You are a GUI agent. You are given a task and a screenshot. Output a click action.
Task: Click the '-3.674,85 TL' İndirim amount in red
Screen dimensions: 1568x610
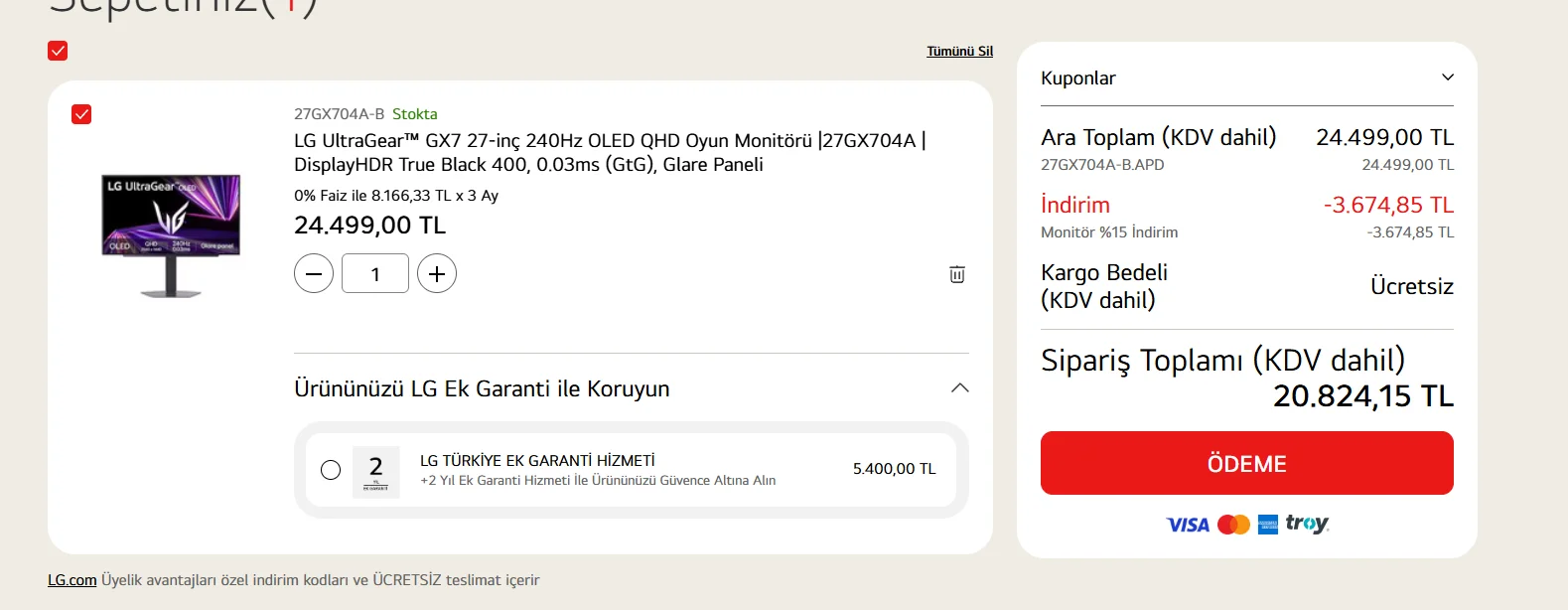pyautogui.click(x=1388, y=205)
